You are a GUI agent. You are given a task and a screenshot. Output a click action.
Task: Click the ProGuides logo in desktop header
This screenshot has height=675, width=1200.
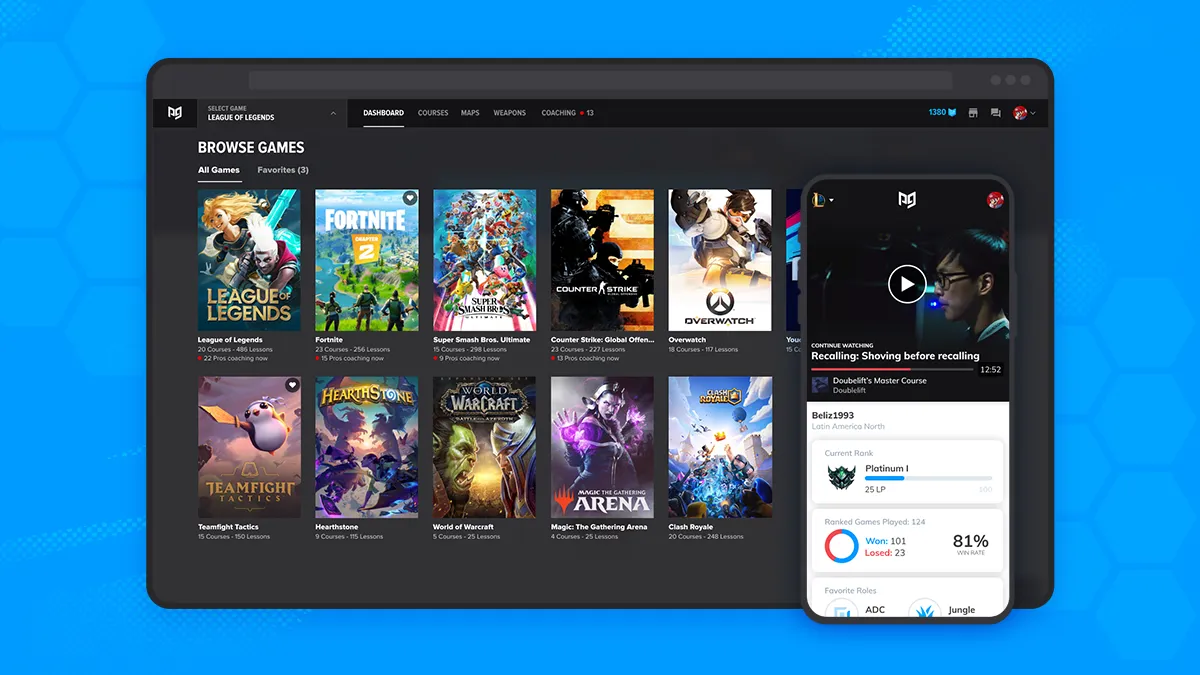175,113
